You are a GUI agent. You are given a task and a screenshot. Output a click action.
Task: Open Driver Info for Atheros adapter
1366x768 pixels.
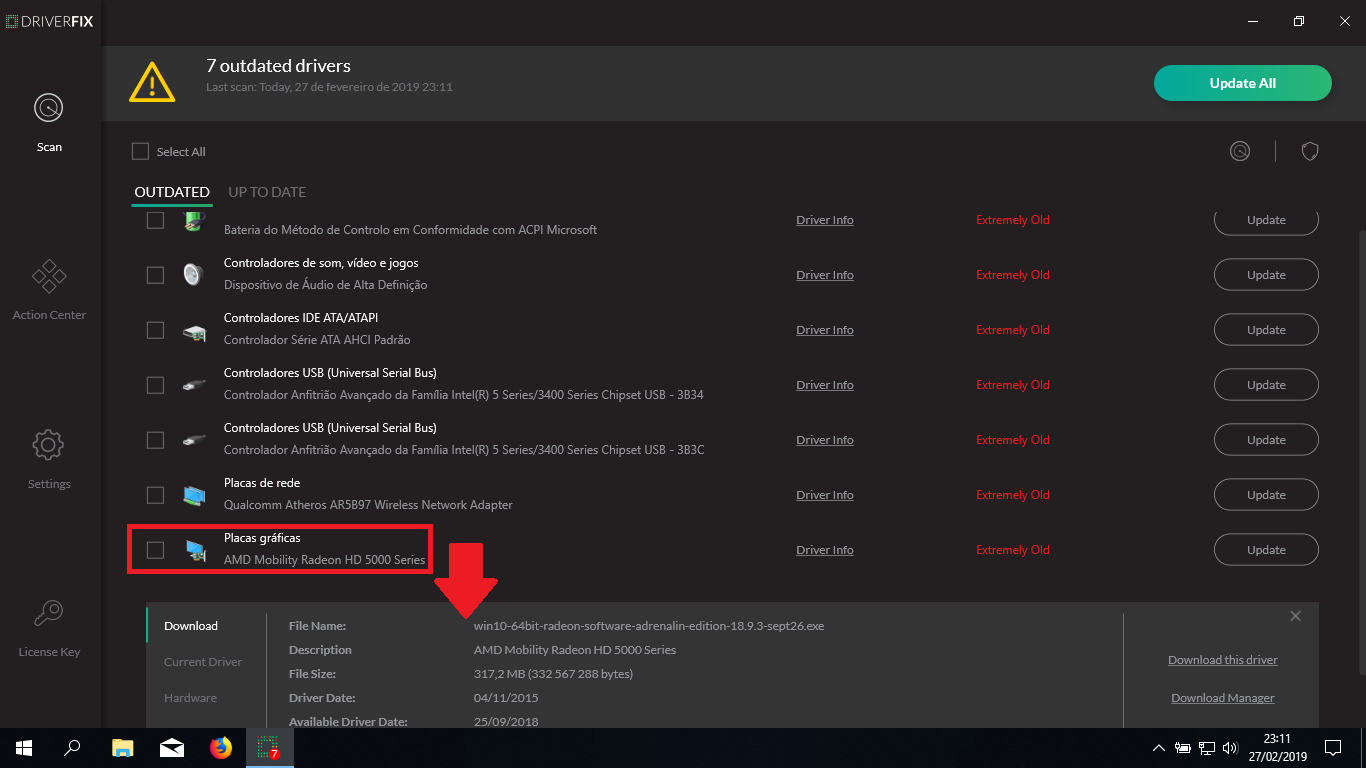tap(825, 495)
